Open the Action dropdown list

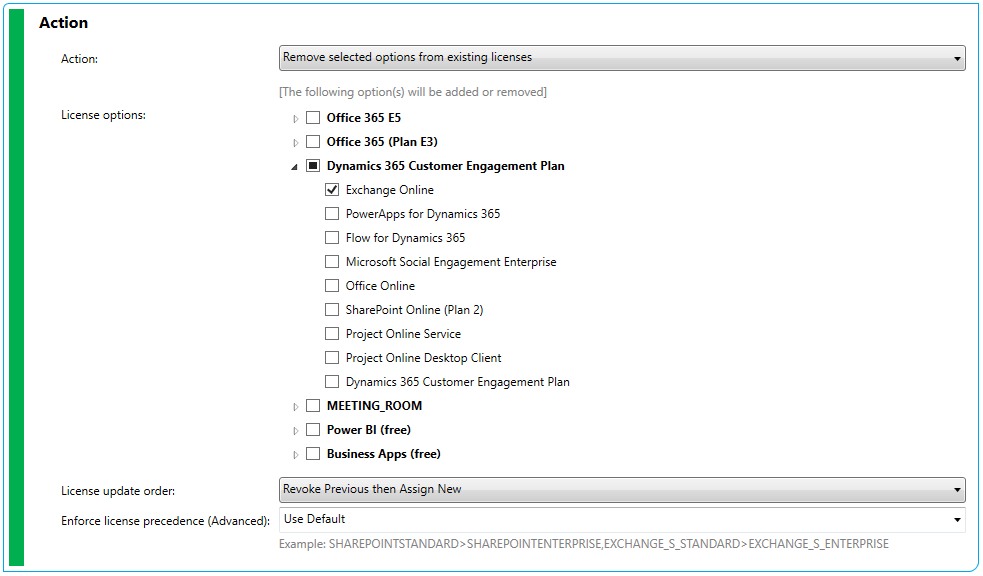point(957,58)
